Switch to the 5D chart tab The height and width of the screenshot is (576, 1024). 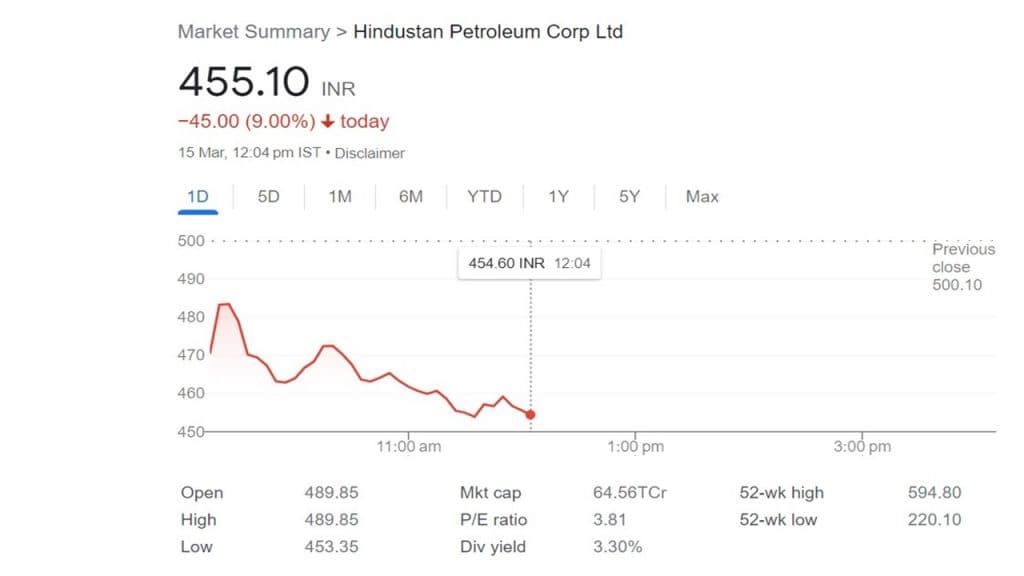[268, 197]
